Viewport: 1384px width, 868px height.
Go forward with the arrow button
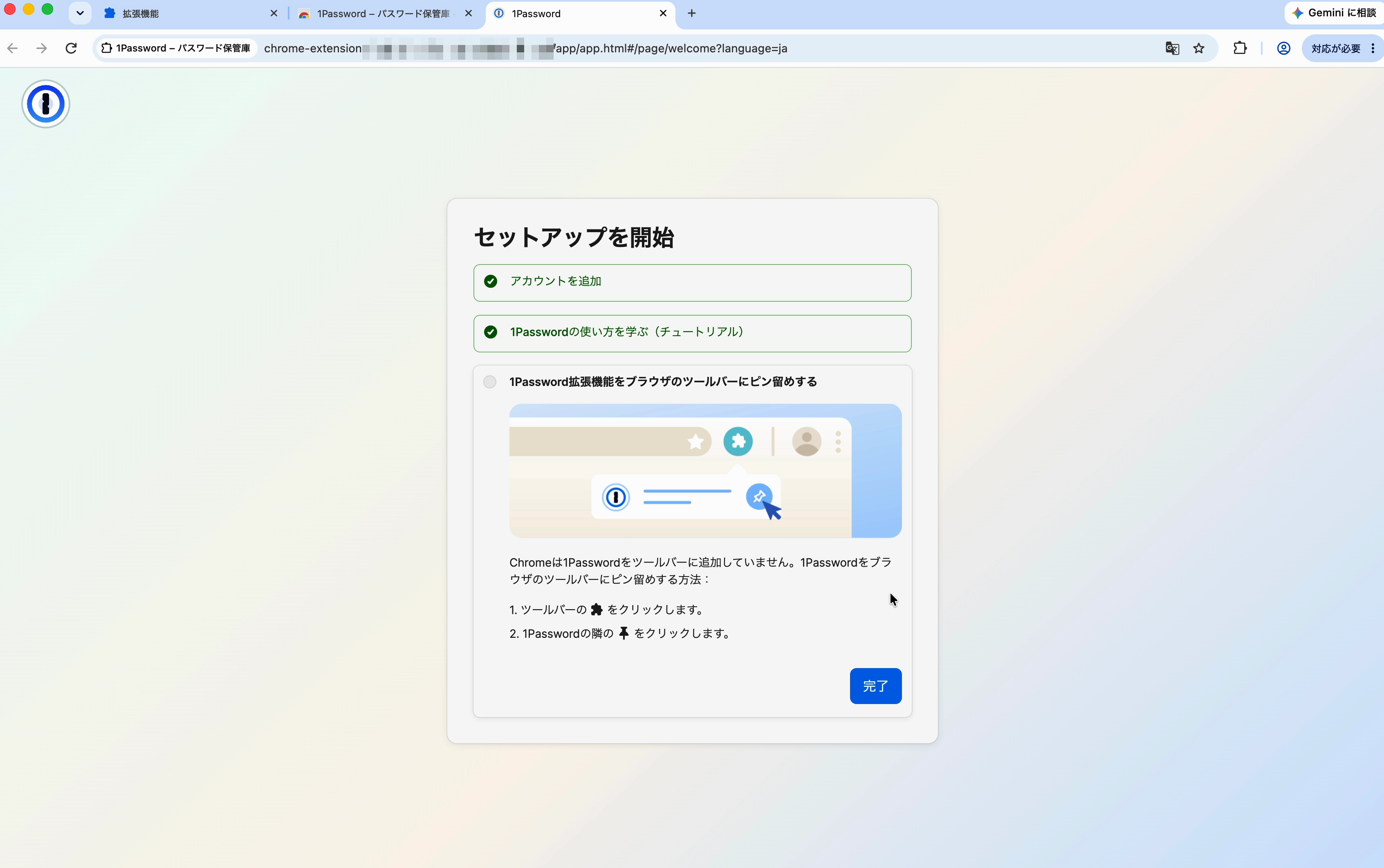tap(41, 48)
